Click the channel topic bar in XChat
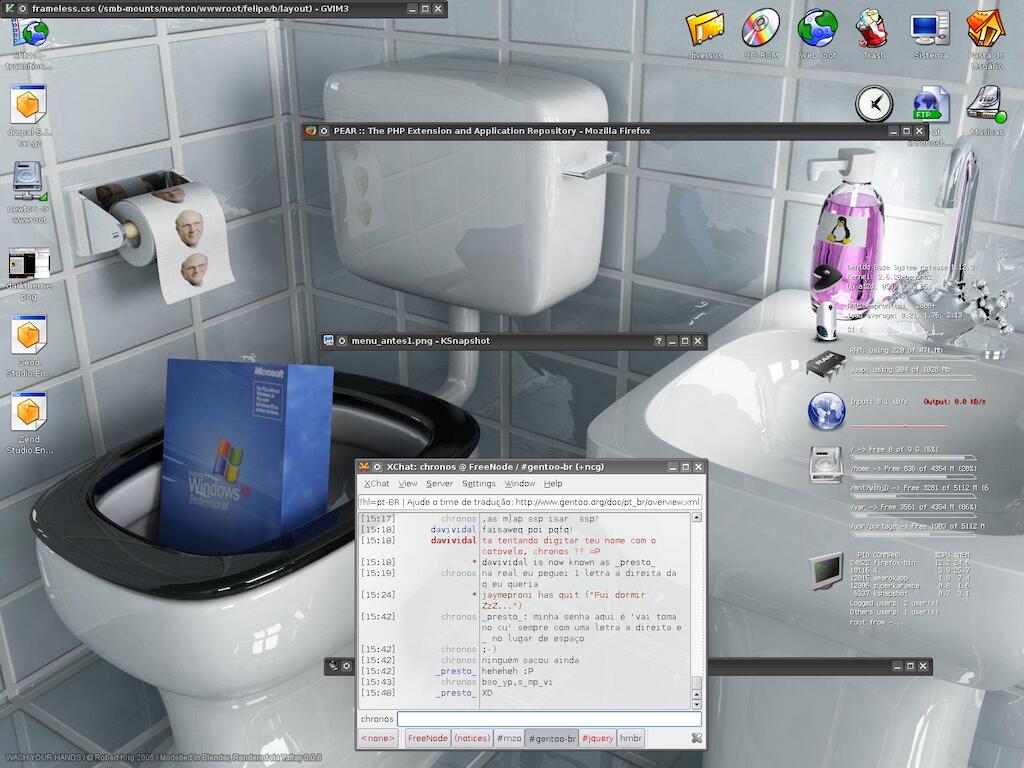The height and width of the screenshot is (768, 1024). click(530, 502)
